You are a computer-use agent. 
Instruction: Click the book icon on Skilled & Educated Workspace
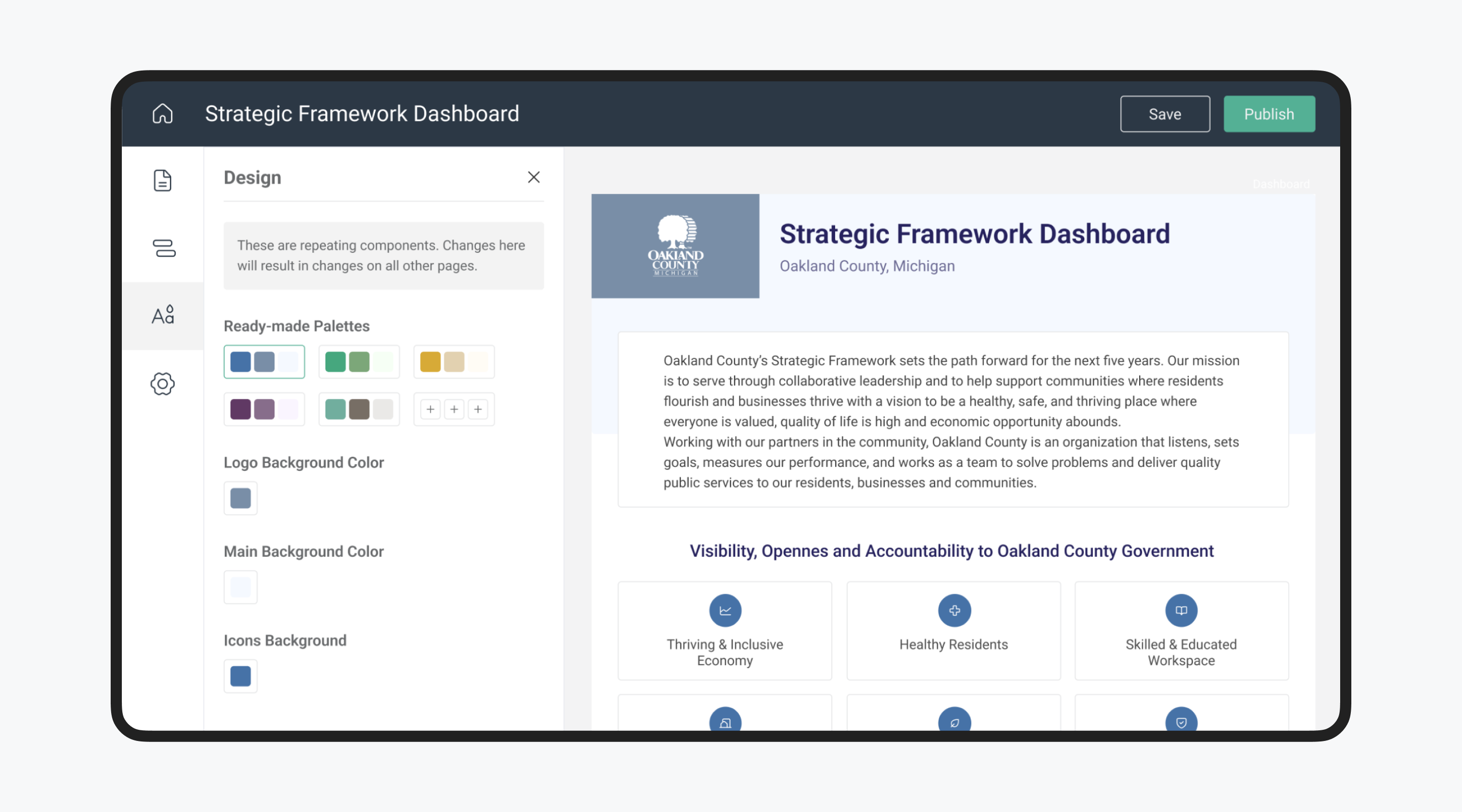pyautogui.click(x=1181, y=611)
